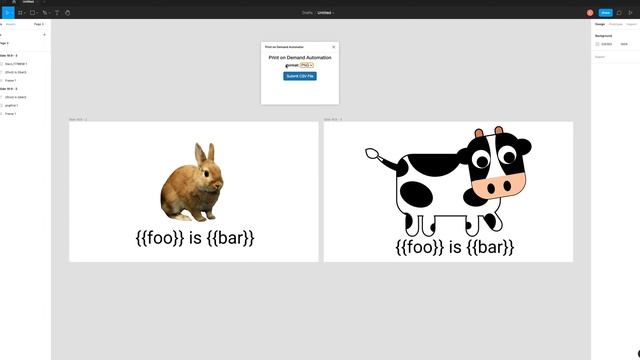640x360 pixels.
Task: Add a new page with plus icon
Action: (44, 35)
